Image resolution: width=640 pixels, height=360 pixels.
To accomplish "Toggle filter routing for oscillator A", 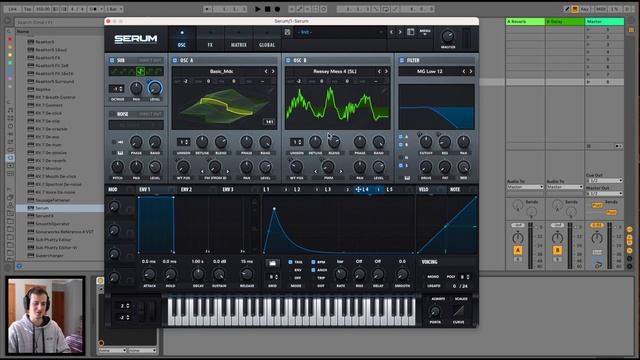I will point(401,137).
